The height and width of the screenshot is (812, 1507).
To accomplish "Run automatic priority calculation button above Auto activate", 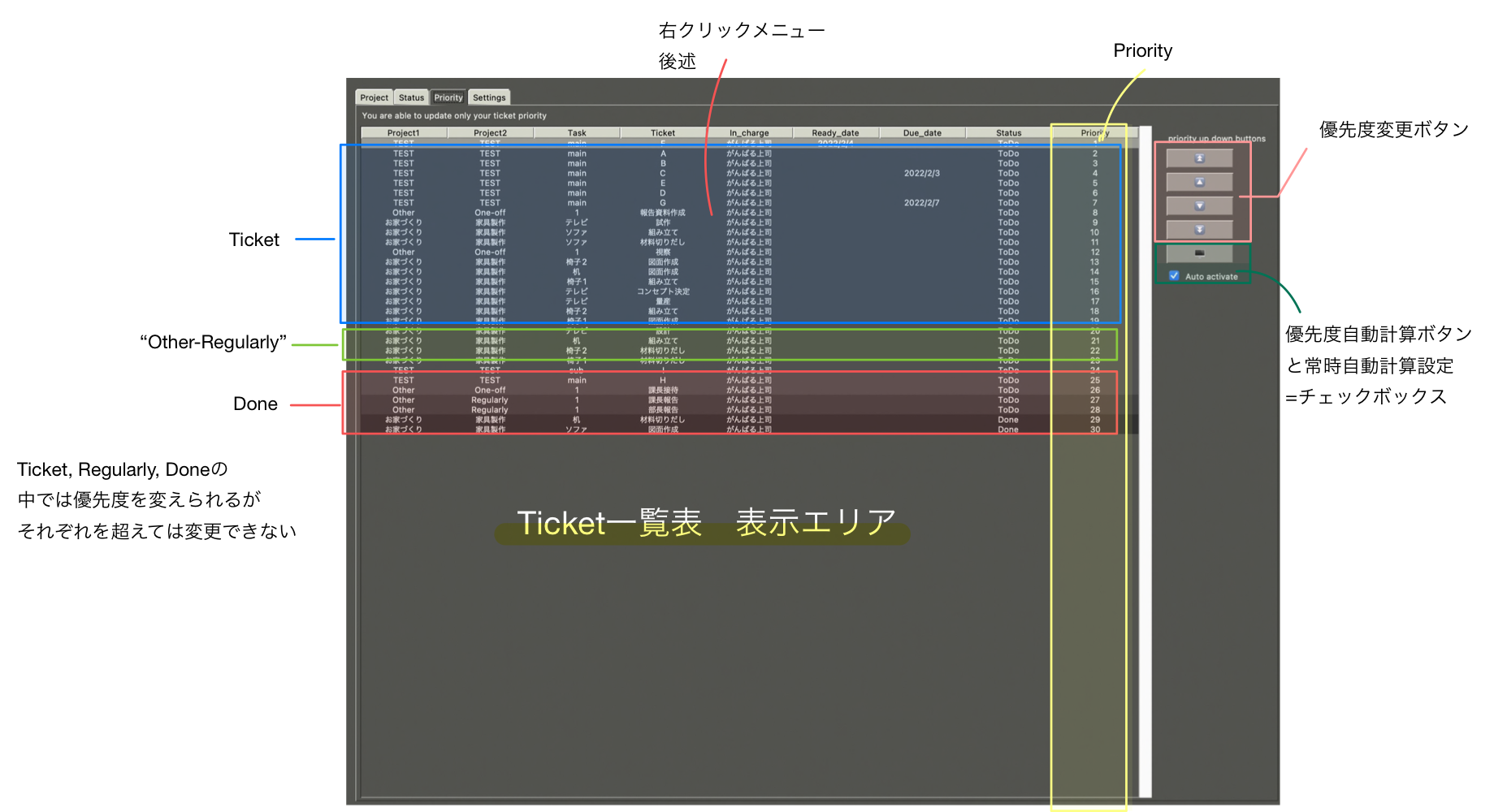I will 1199,253.
